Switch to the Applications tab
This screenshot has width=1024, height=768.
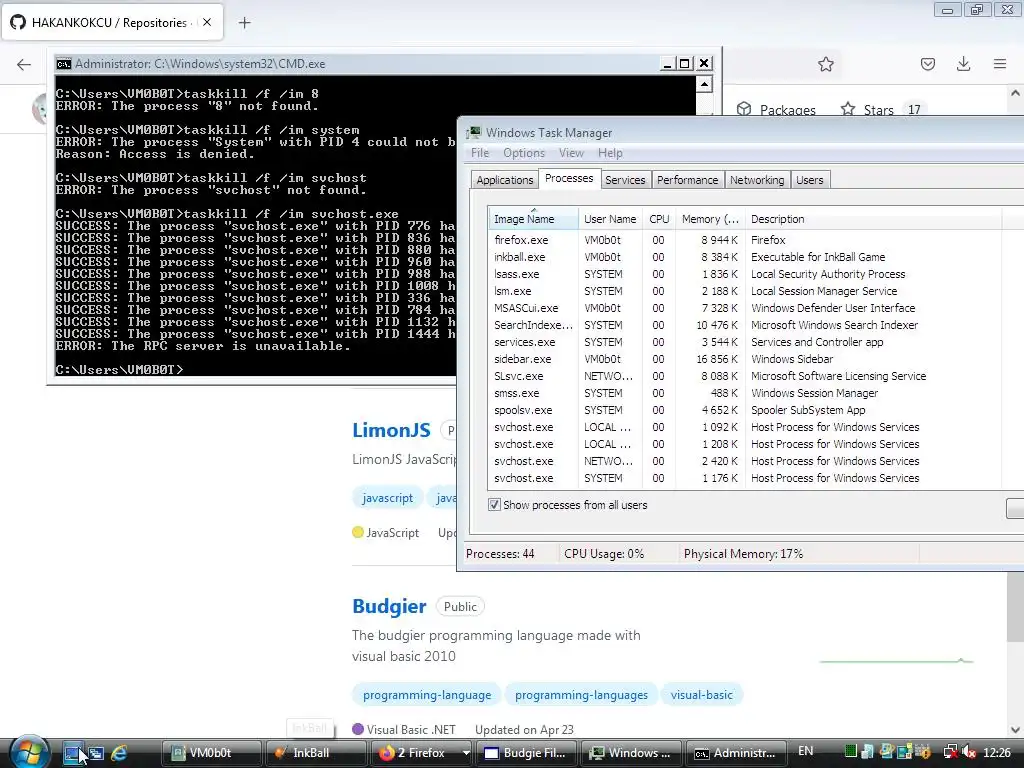pos(504,180)
